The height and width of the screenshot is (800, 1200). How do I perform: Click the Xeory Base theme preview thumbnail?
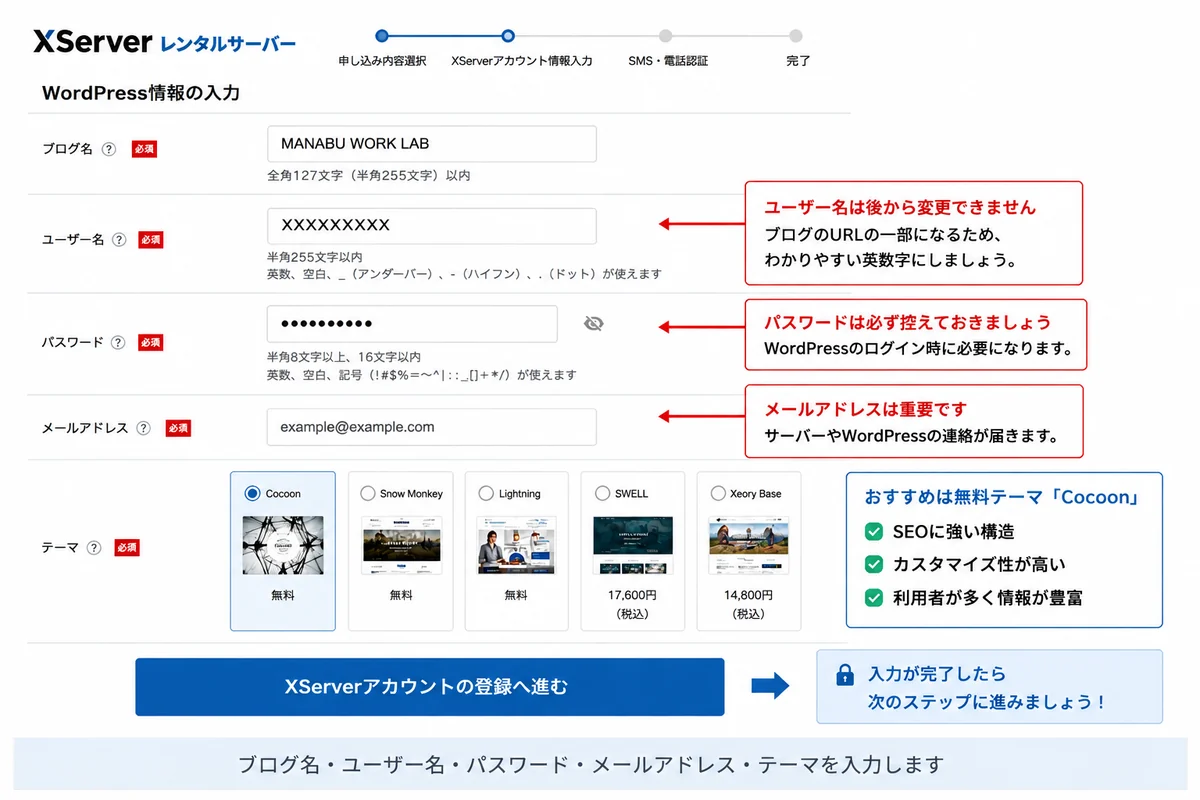749,545
